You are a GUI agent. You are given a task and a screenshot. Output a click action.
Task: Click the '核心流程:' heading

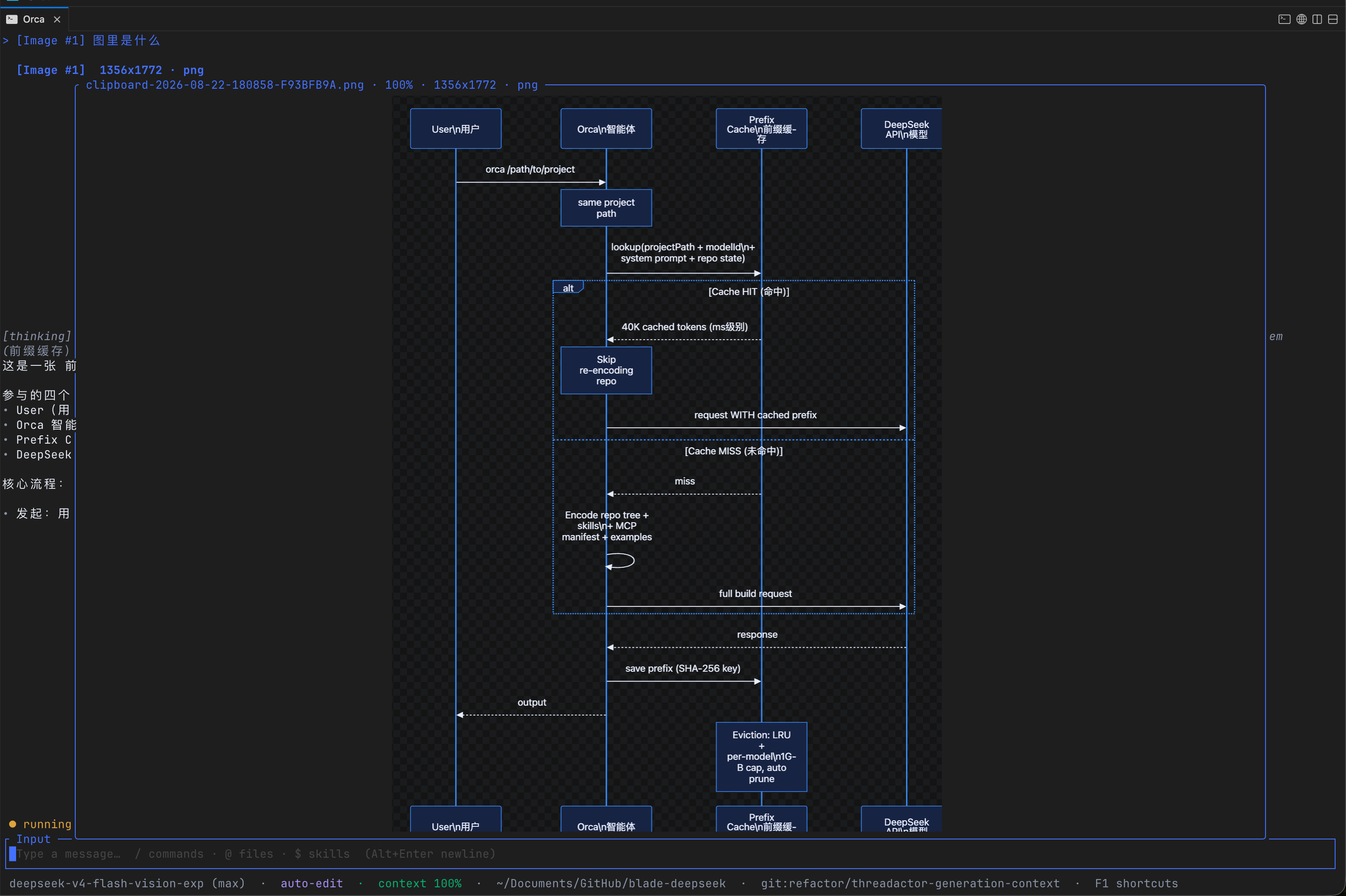click(33, 484)
